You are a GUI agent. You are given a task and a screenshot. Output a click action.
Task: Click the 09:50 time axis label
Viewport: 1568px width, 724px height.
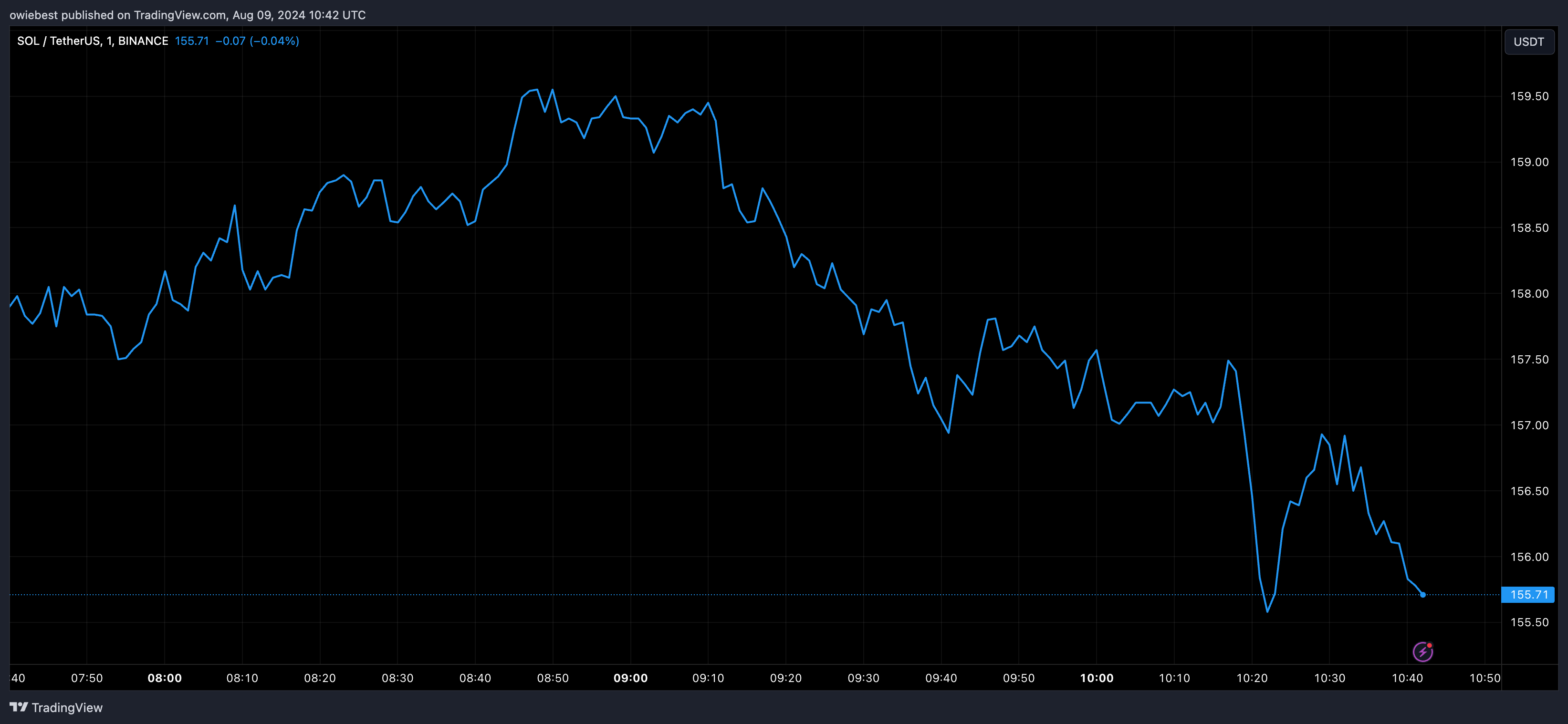click(x=1019, y=678)
